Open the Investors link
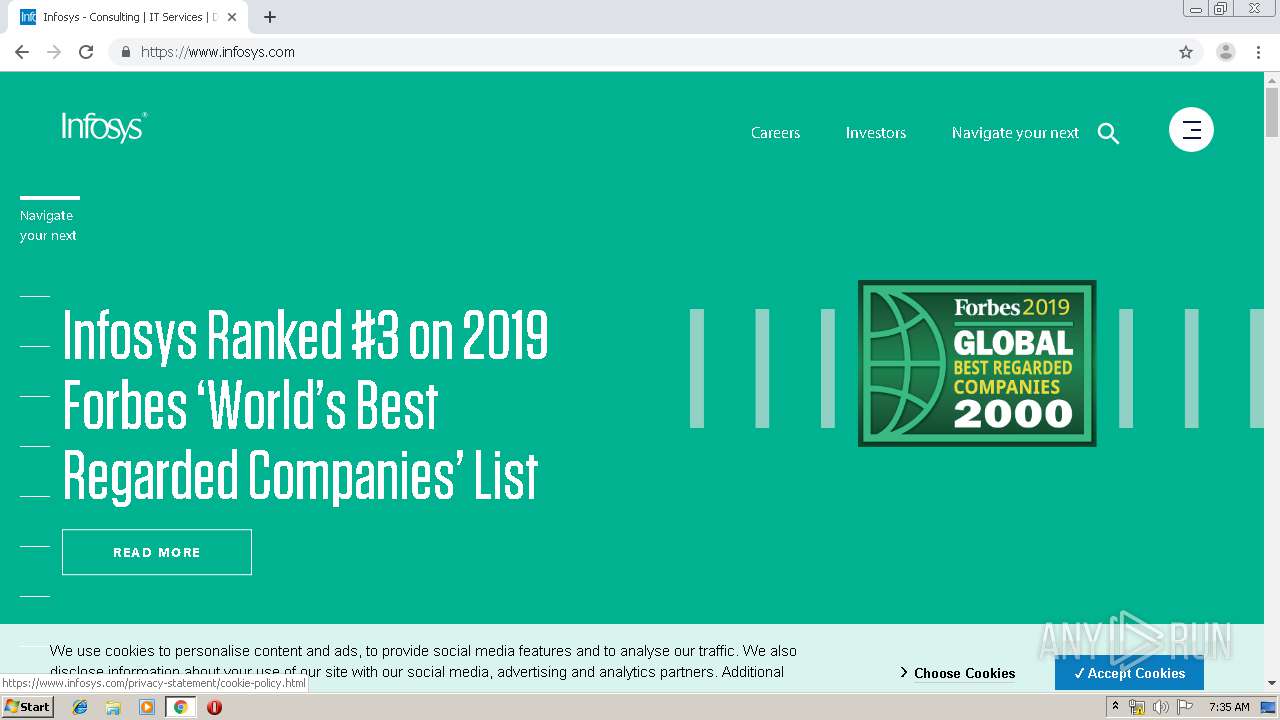1280x720 pixels. [x=876, y=132]
